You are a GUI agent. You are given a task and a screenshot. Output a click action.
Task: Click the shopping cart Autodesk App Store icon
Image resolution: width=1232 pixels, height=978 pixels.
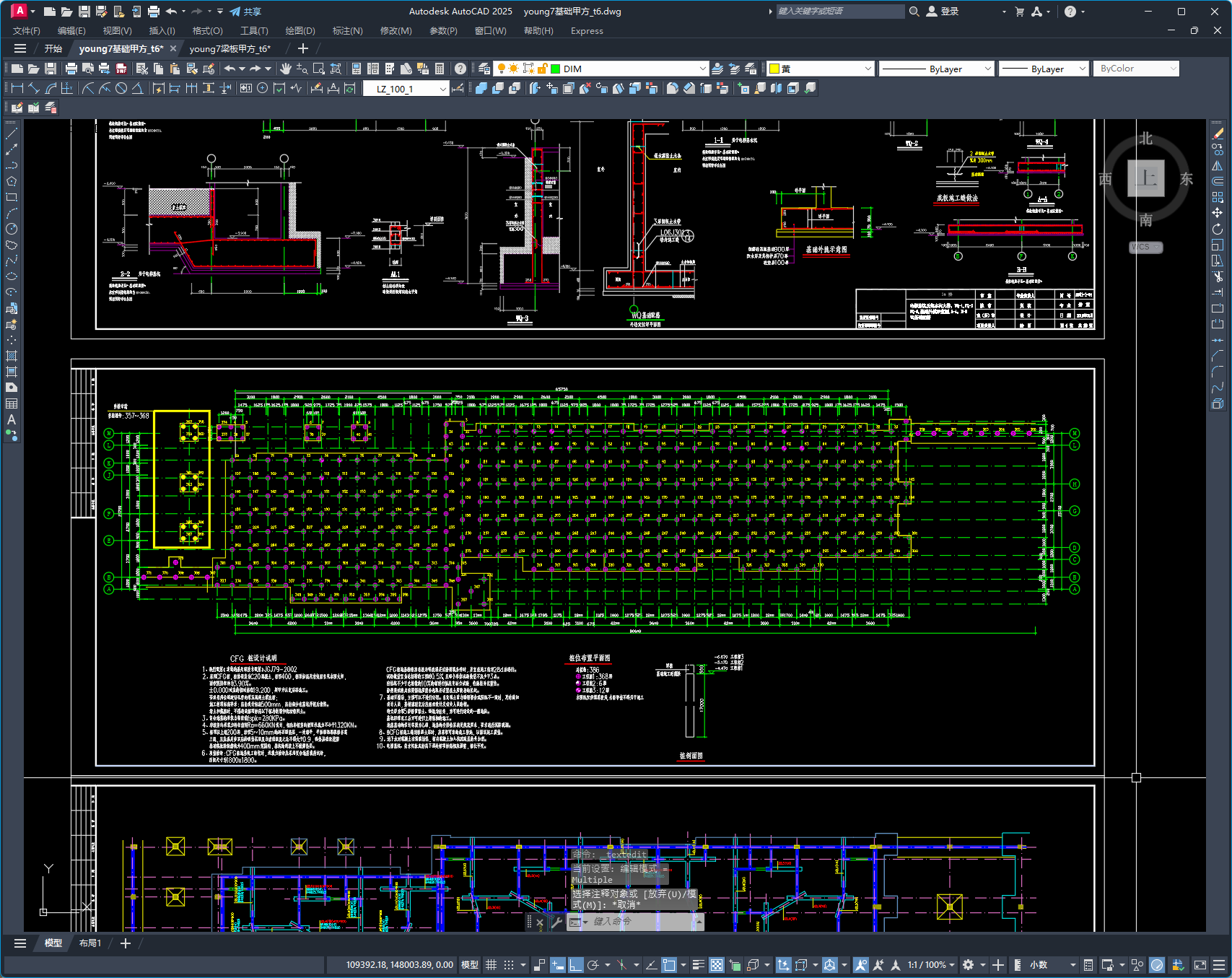pos(1020,12)
